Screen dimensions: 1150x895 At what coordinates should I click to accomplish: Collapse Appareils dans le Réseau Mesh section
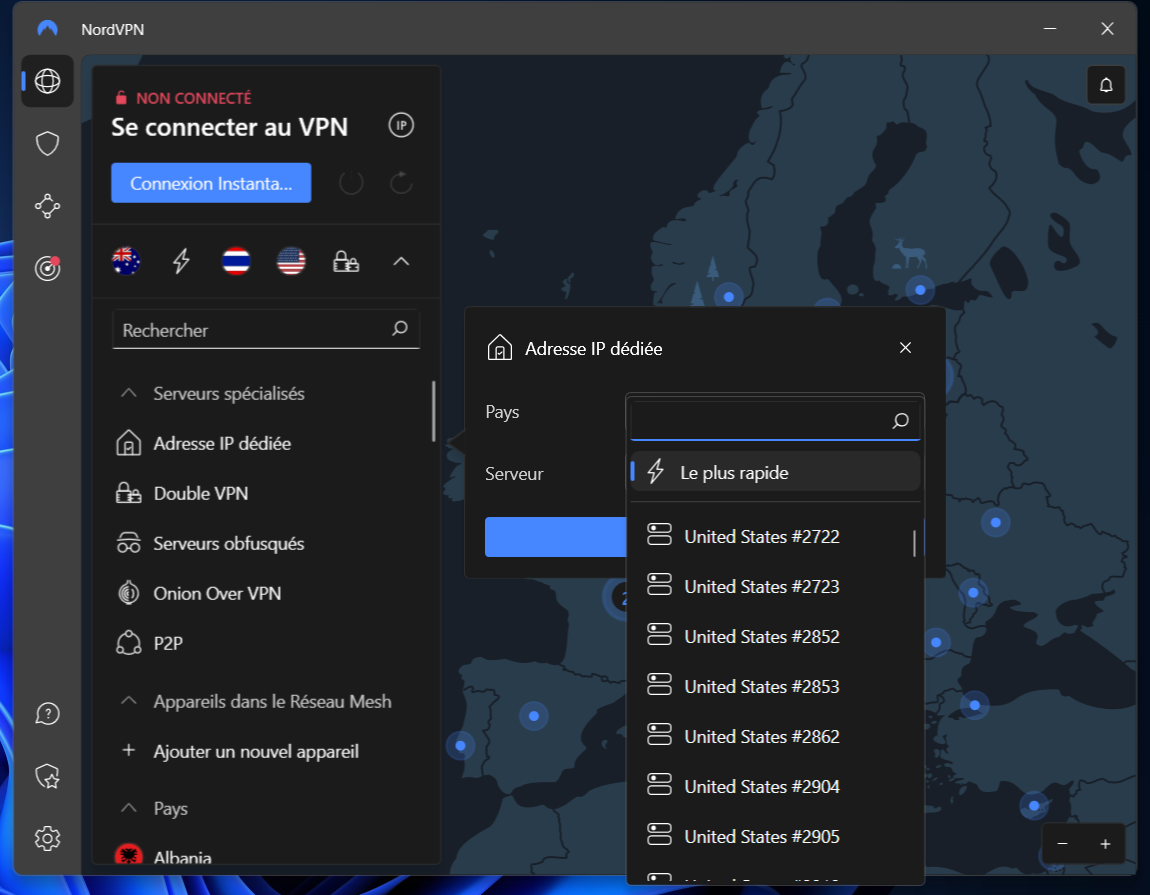pos(129,701)
